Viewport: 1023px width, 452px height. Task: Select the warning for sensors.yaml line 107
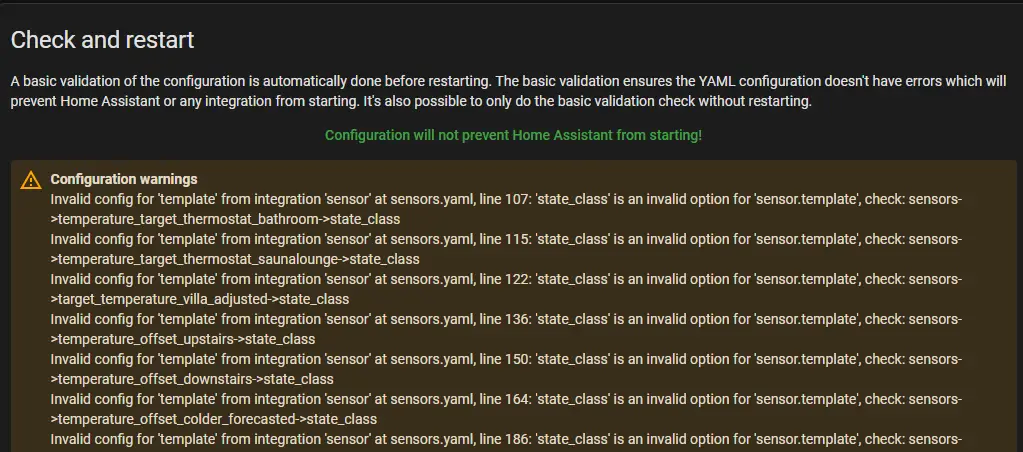tap(506, 199)
